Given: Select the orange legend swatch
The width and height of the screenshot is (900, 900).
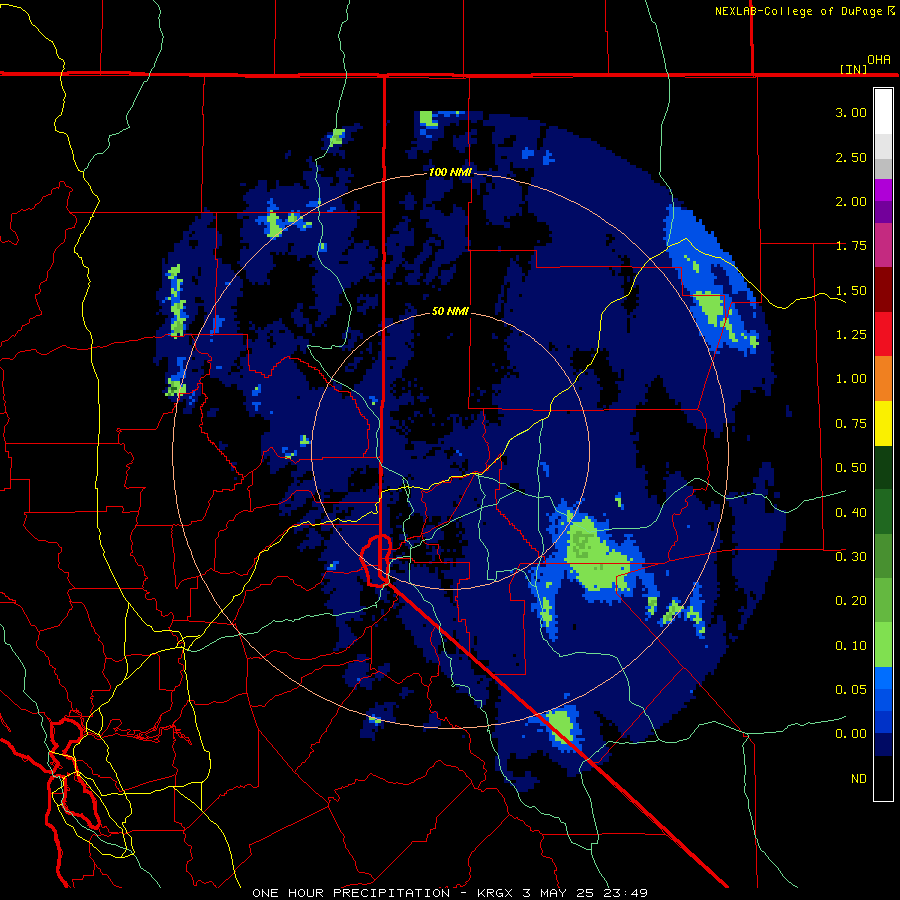Looking at the screenshot, I should [883, 379].
